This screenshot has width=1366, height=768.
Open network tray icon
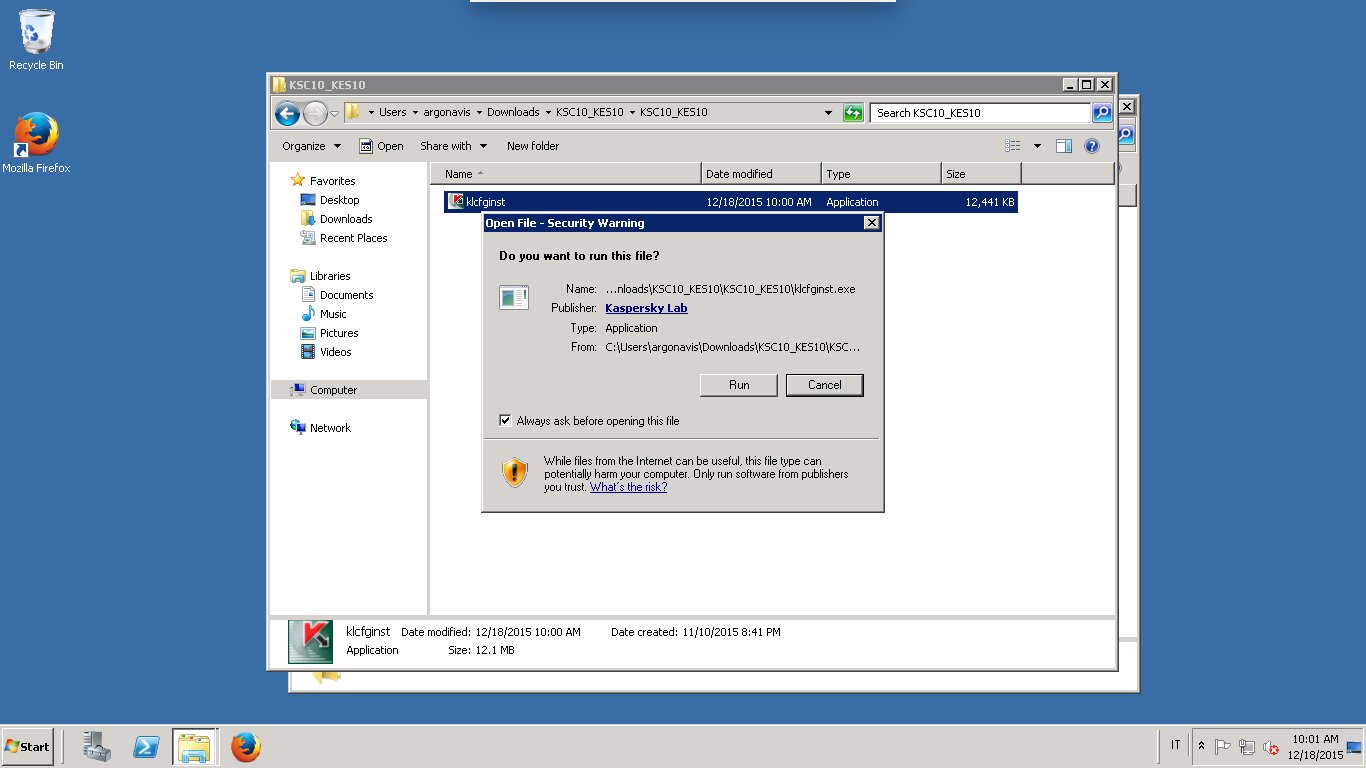1247,747
